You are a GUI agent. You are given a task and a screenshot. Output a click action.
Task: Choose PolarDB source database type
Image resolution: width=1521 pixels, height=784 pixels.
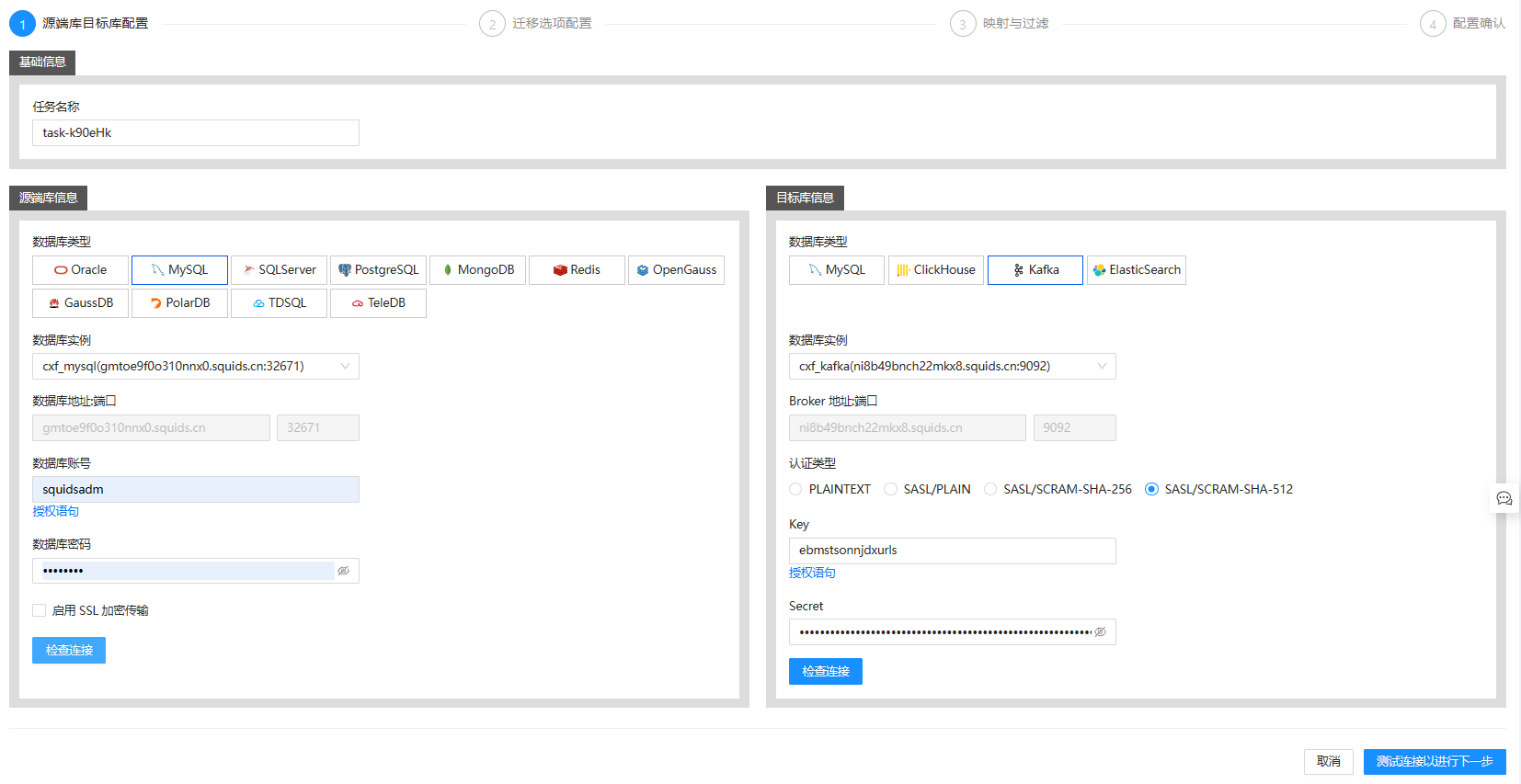click(179, 303)
